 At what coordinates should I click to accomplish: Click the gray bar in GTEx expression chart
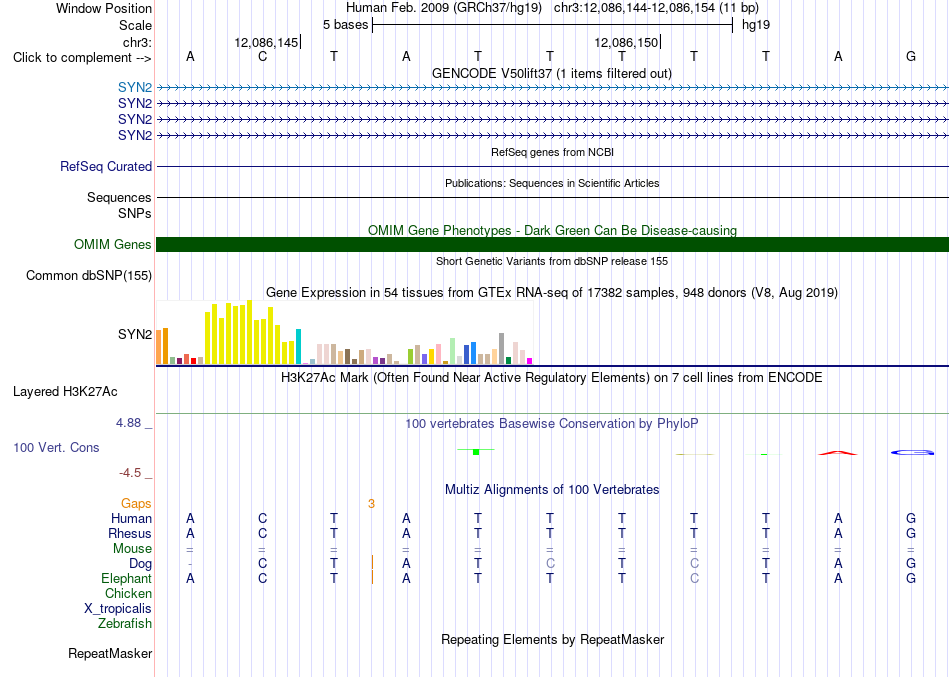502,349
